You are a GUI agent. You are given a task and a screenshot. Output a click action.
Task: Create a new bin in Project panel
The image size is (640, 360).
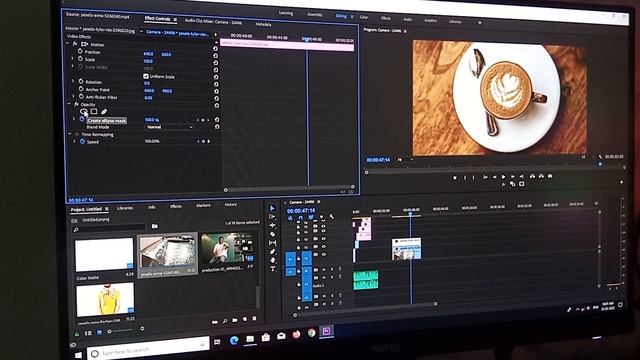point(235,320)
